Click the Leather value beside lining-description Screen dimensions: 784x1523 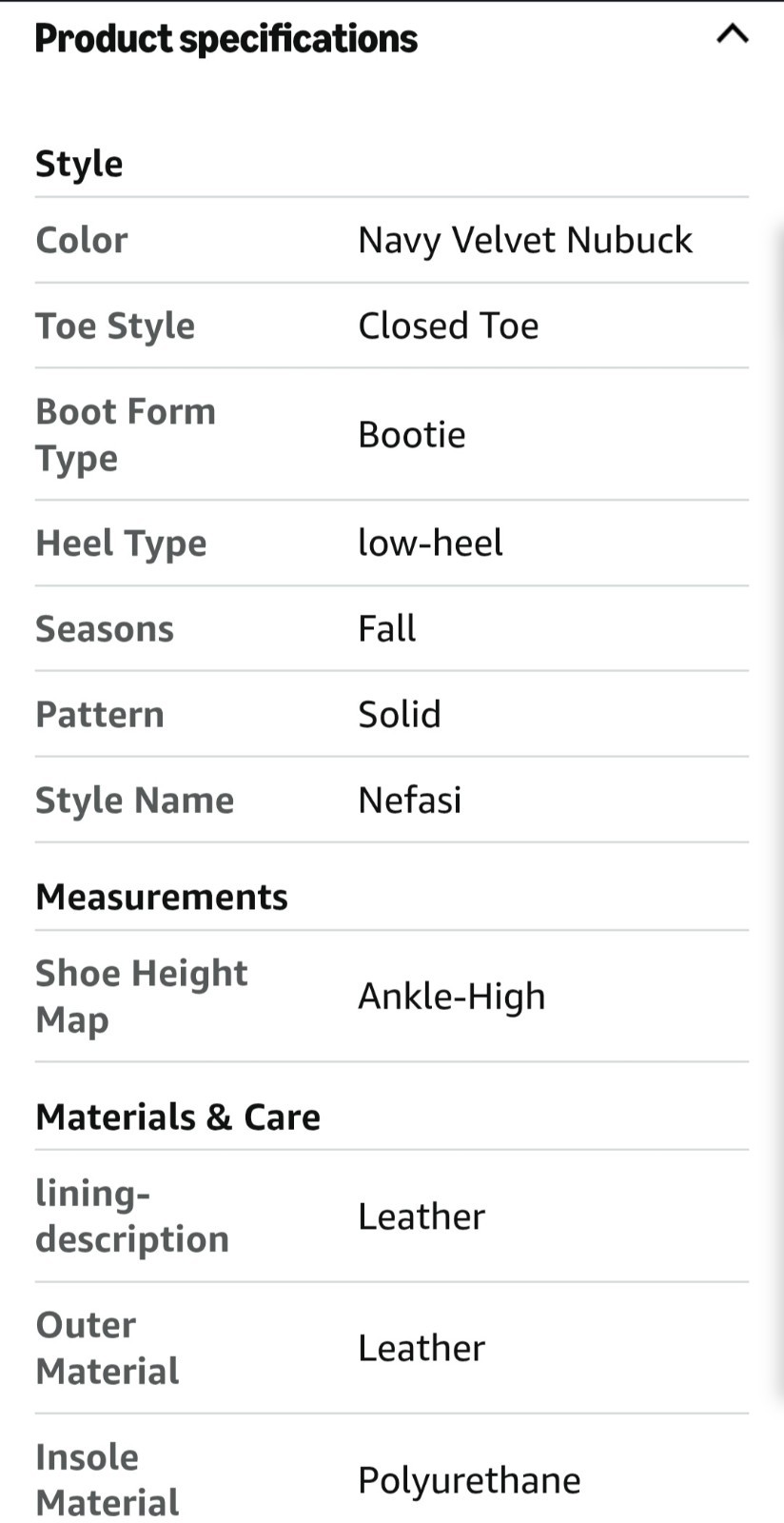[x=421, y=1216]
